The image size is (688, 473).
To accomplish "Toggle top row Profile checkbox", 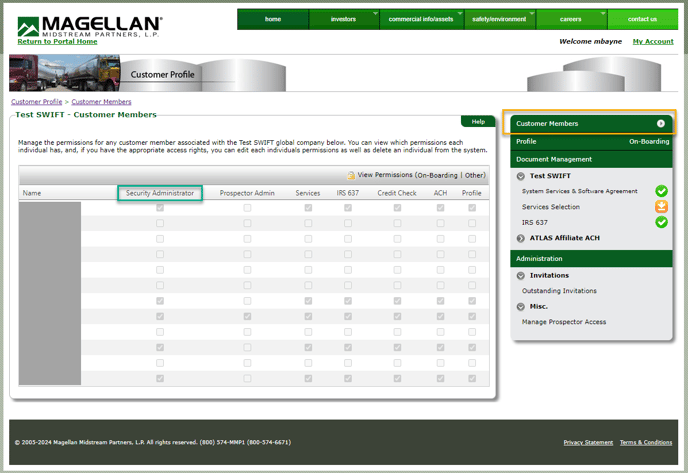I will coord(472,208).
